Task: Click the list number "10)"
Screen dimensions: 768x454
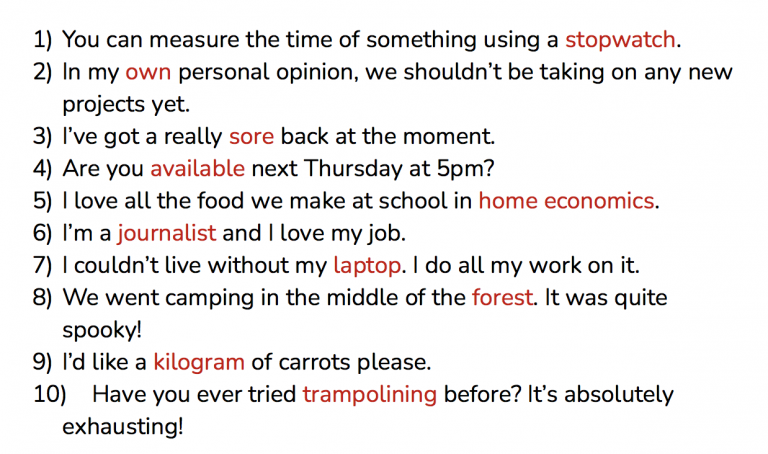Action: 49,395
